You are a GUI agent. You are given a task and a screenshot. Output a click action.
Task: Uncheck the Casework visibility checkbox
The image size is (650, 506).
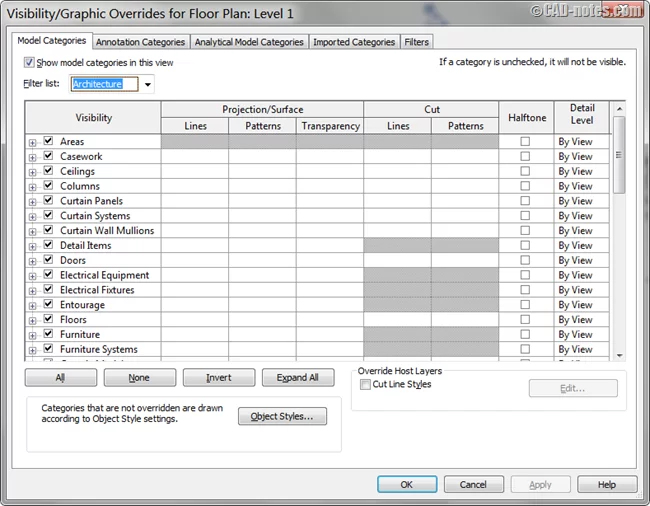point(47,157)
